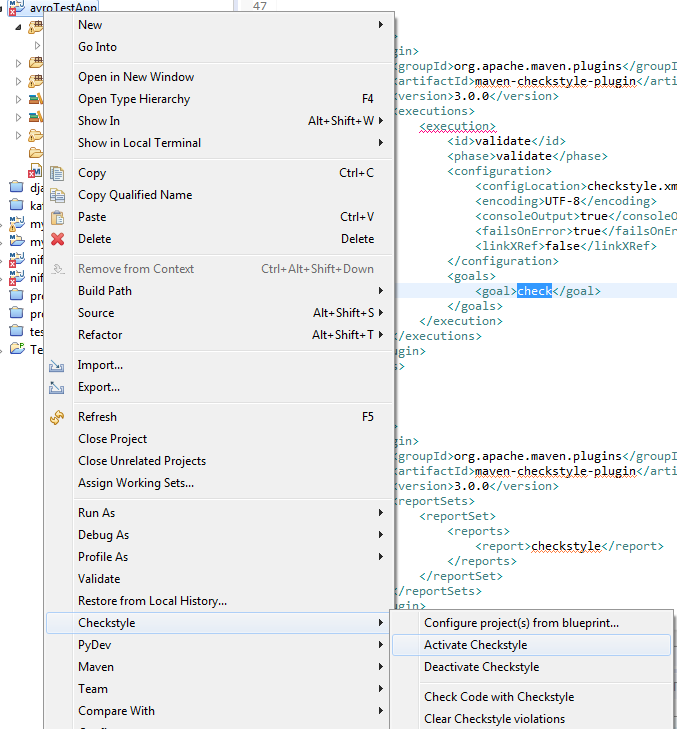Click the Export icon
Image resolution: width=677 pixels, height=729 pixels.
pos(57,387)
